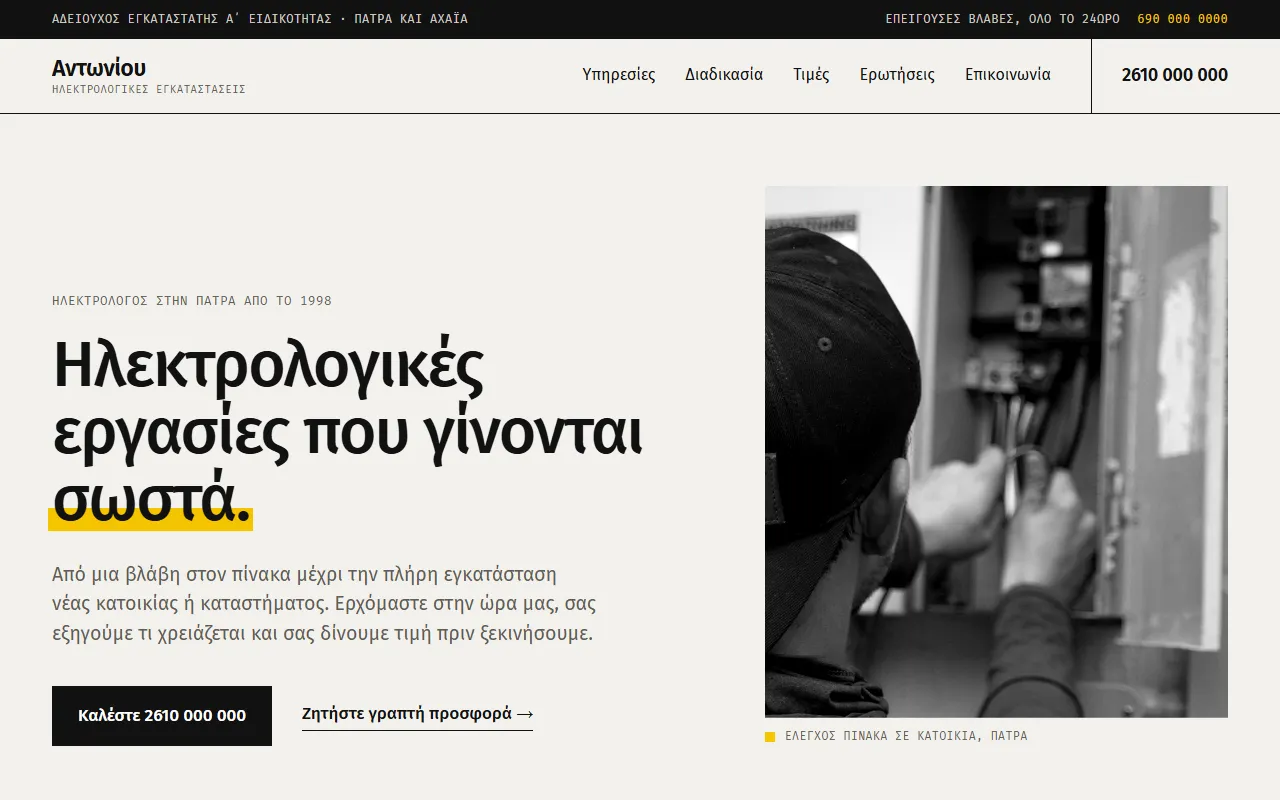Click the main headline Ηλεκτρολογικές εργασίες
The image size is (1280, 800).
click(347, 432)
